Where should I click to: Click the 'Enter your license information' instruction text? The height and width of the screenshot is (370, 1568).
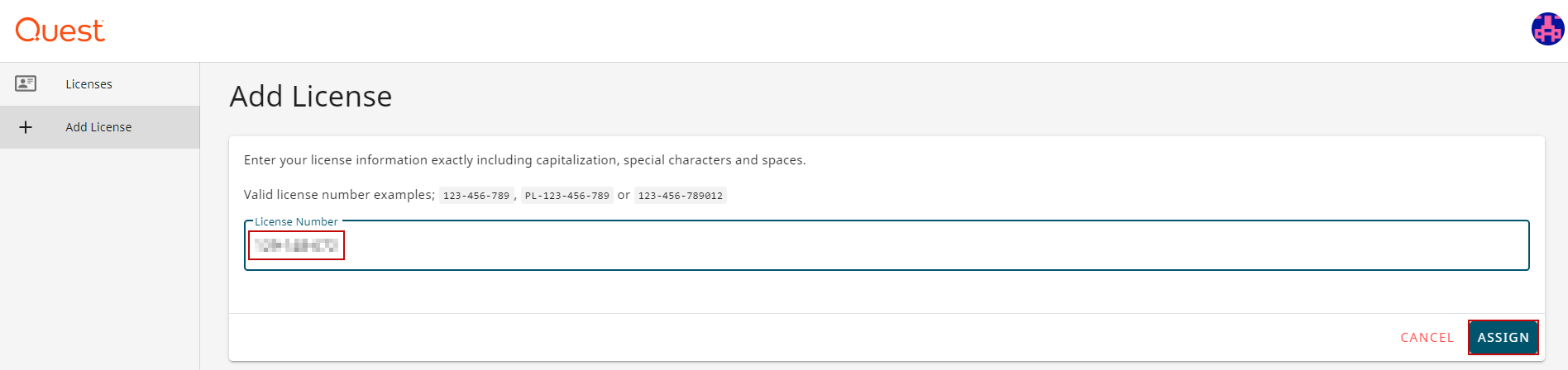(x=524, y=160)
